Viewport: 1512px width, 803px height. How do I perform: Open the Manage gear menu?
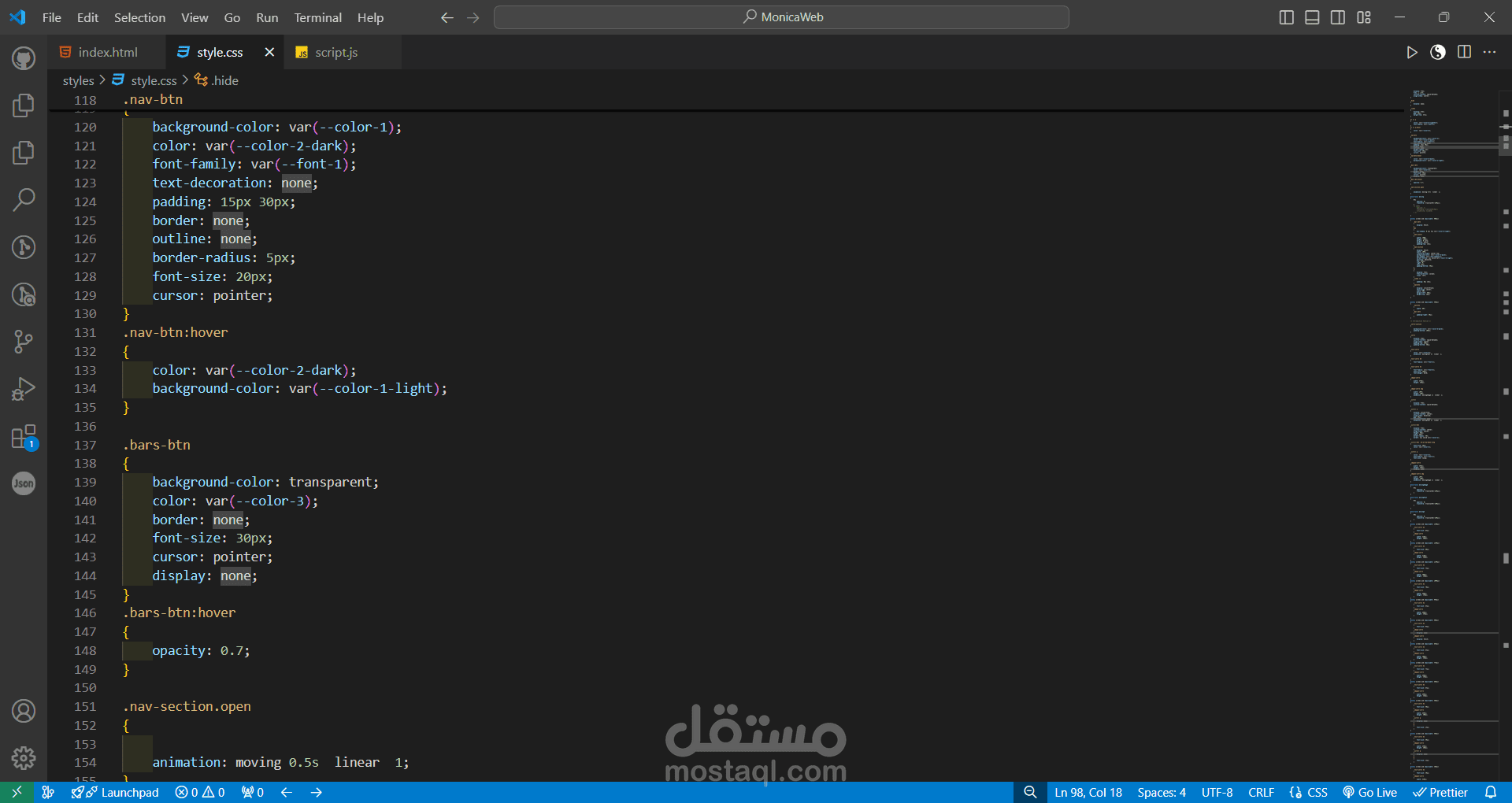24,758
